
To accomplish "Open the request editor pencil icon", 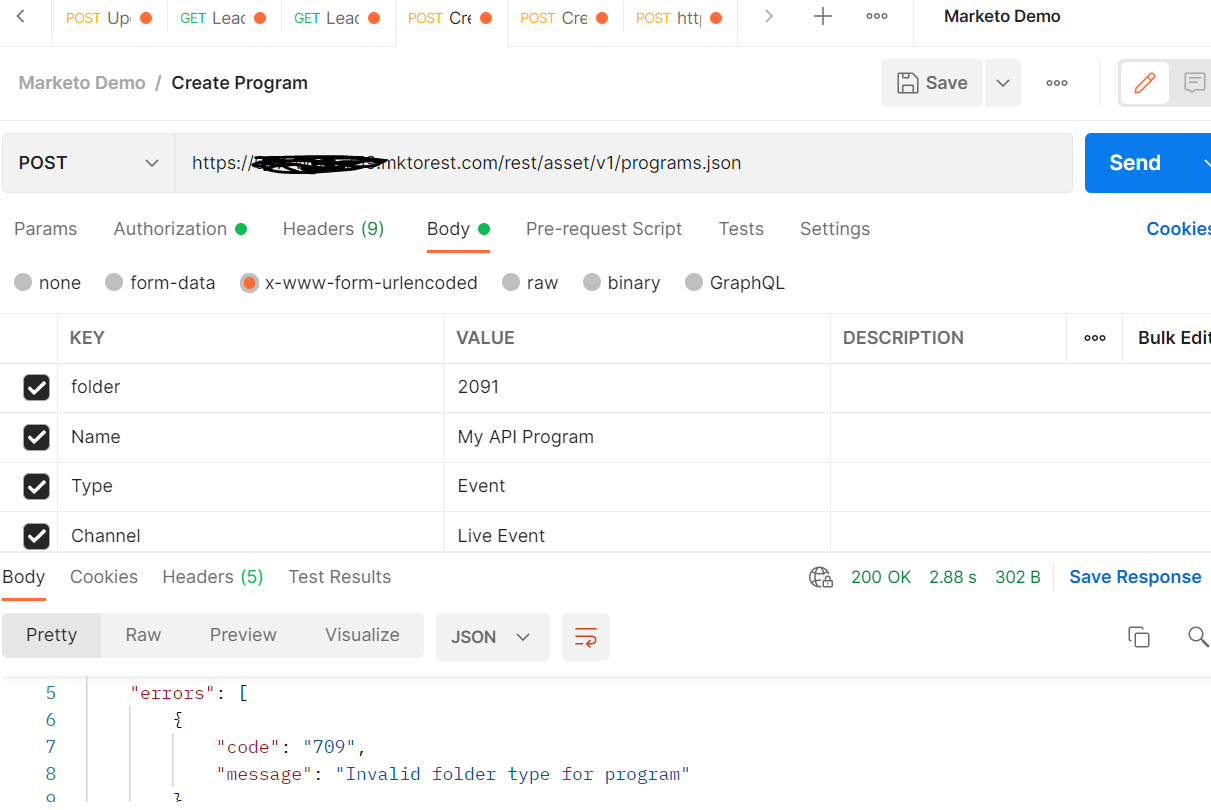I will tap(1144, 83).
